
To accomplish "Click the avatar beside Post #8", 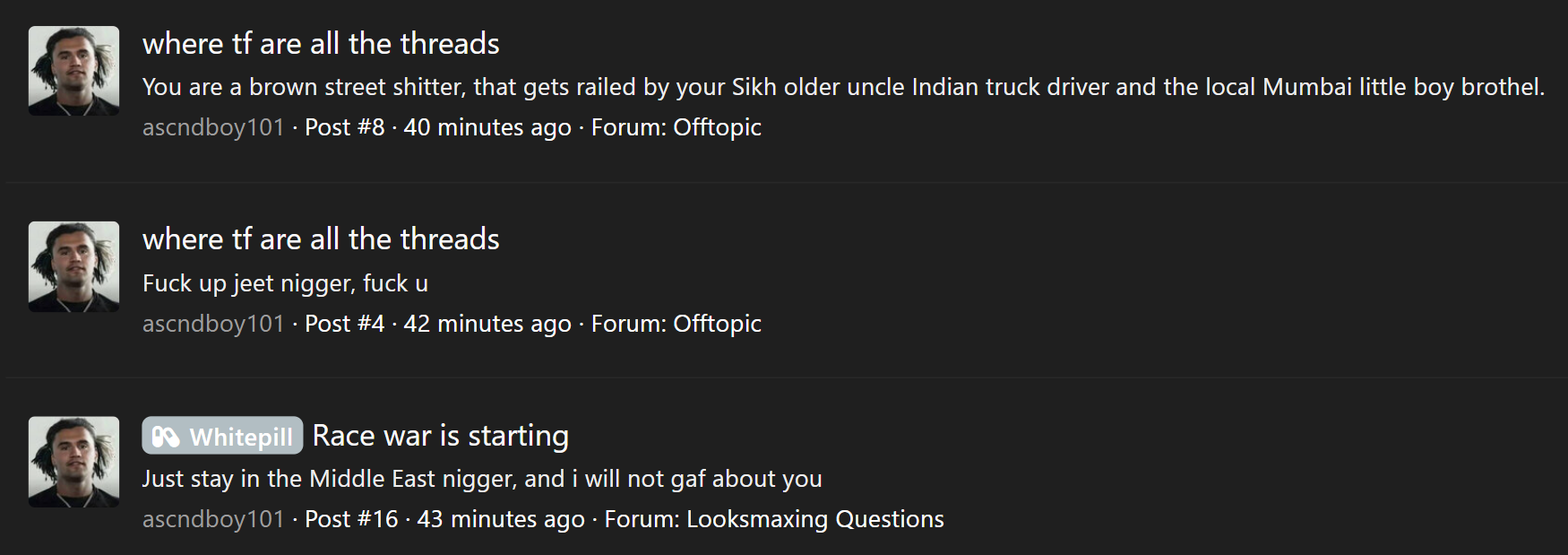I will point(73,71).
